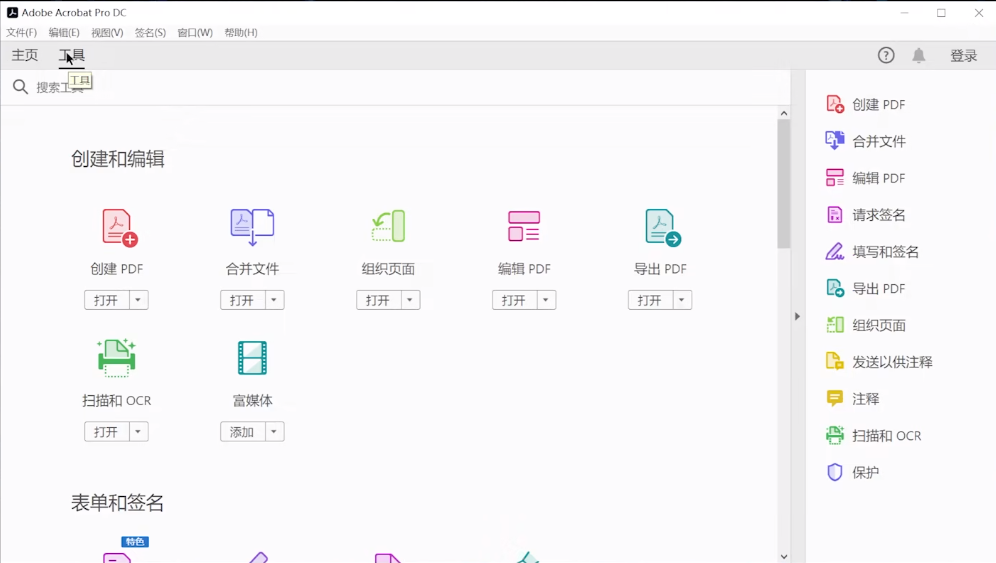
Task: Click 打开 button under 创建 PDF
Action: 107,300
